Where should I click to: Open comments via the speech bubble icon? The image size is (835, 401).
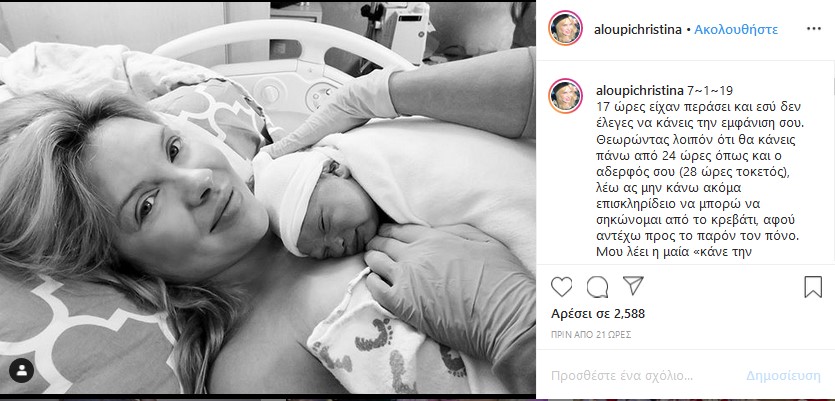tap(597, 287)
